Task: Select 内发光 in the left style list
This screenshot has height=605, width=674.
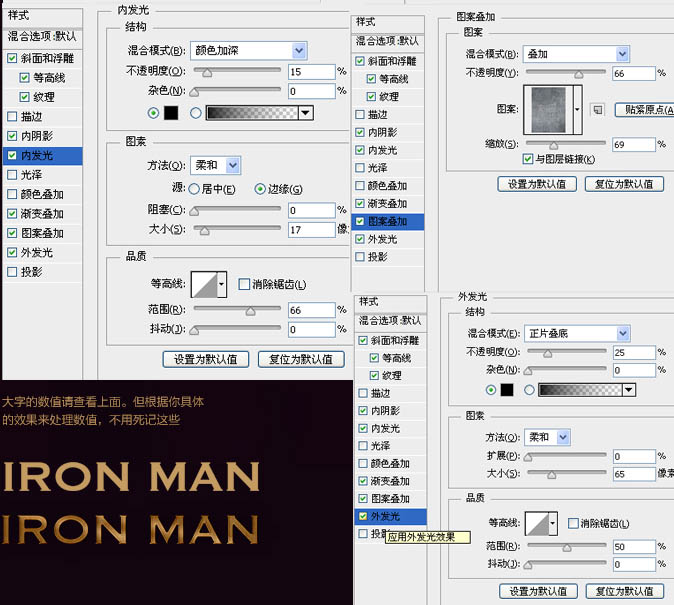Action: coord(43,156)
